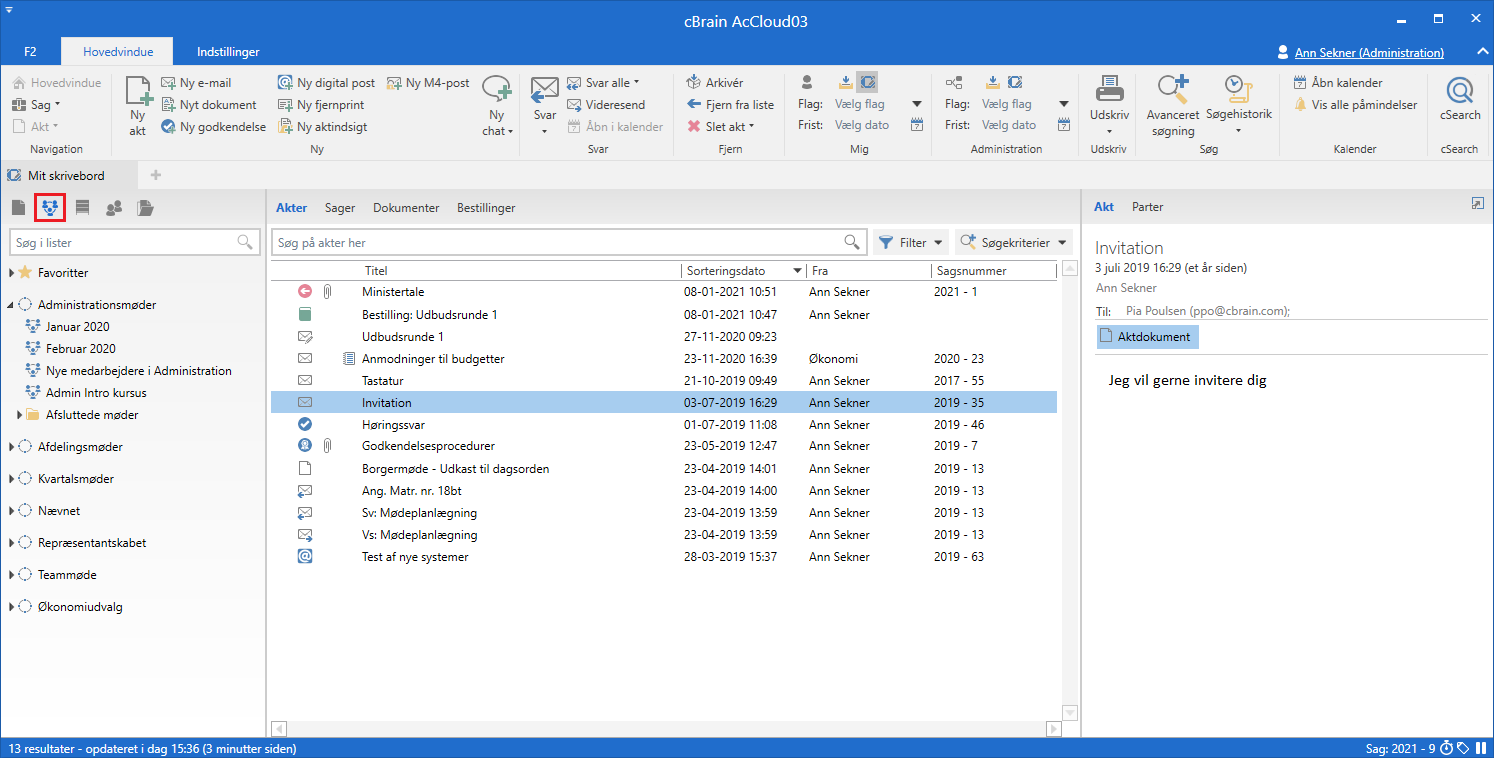Switch to the Bestillinger tab
This screenshot has height=758, width=1494.
pyautogui.click(x=486, y=208)
